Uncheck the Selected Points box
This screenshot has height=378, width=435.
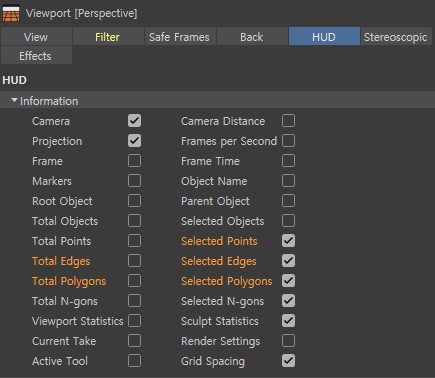288,241
